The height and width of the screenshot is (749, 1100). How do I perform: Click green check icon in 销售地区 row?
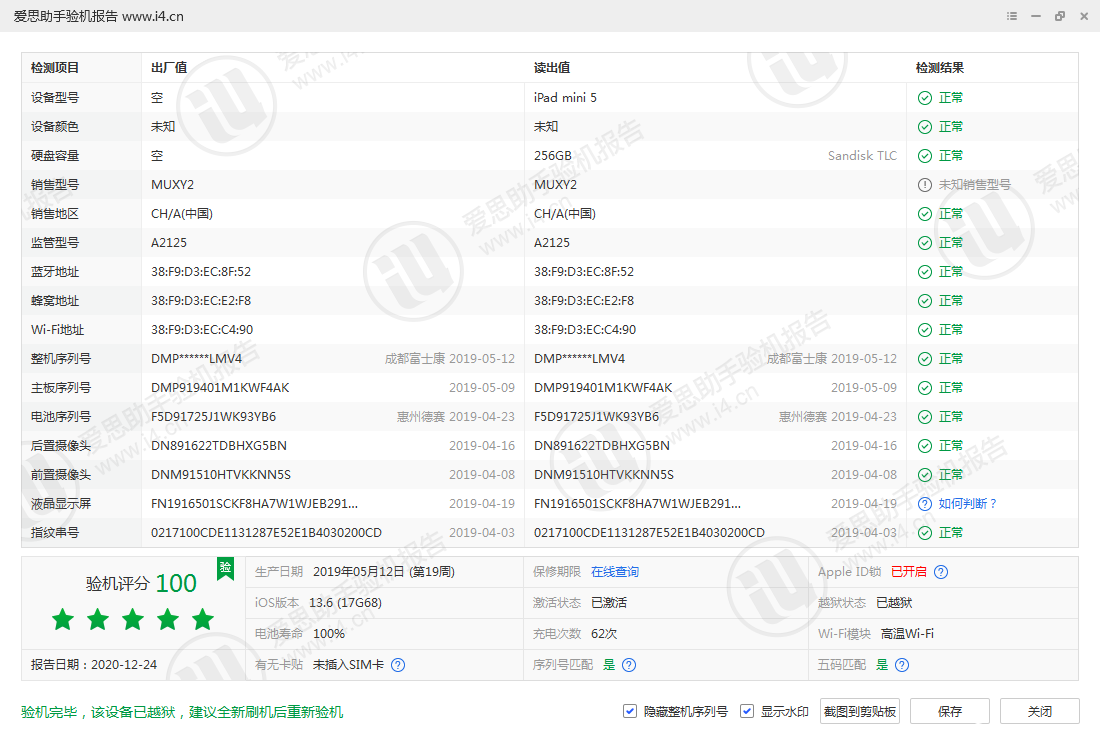925,214
